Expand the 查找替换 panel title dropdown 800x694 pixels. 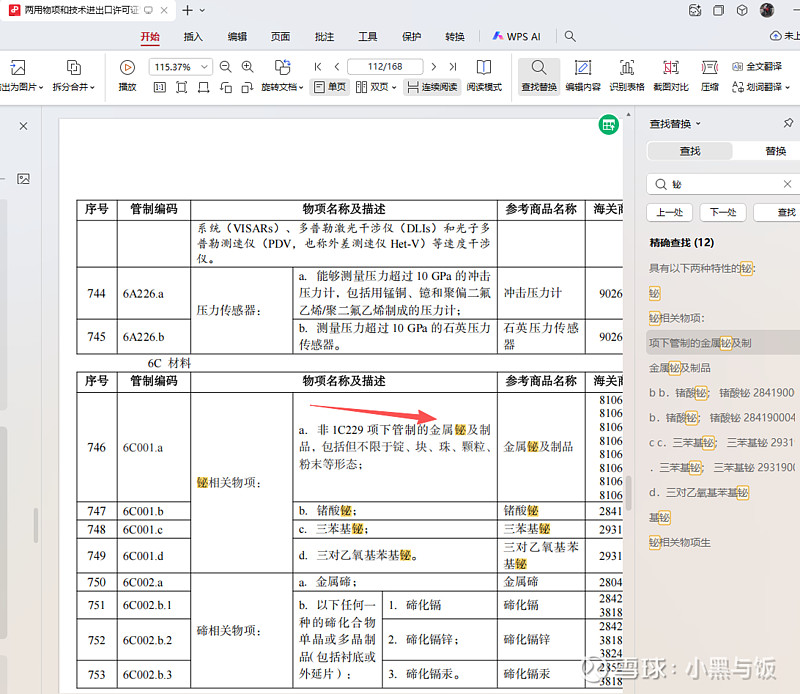pos(698,124)
